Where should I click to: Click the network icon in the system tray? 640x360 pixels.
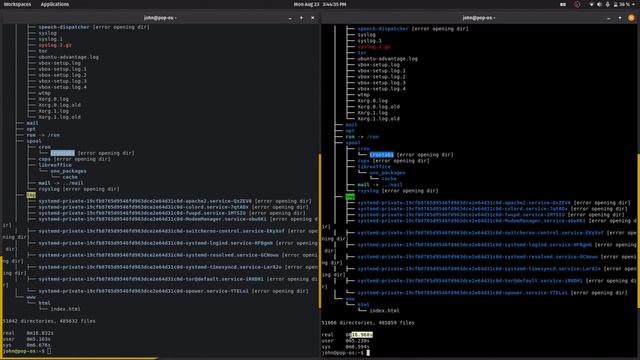591,4
